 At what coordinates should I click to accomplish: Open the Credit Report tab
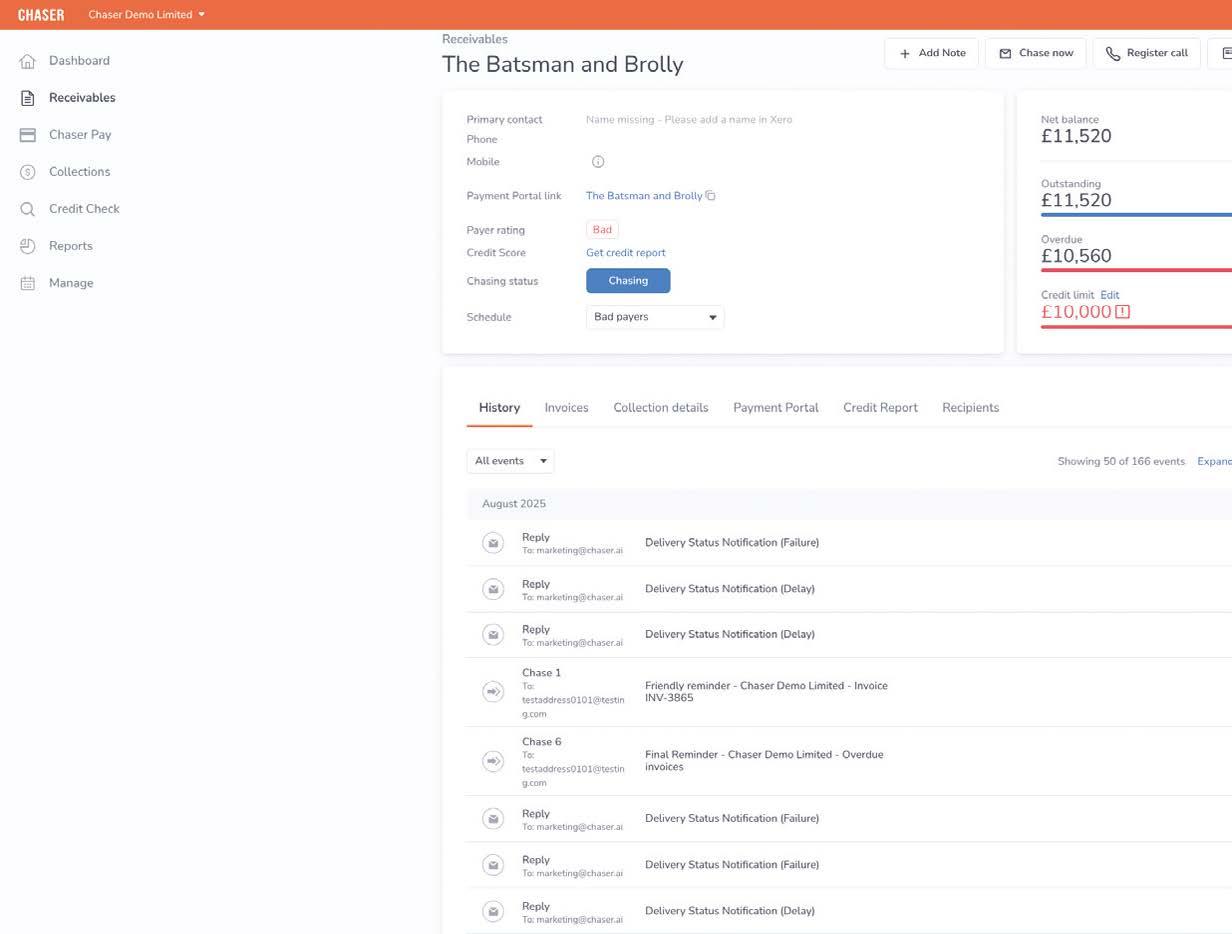880,408
